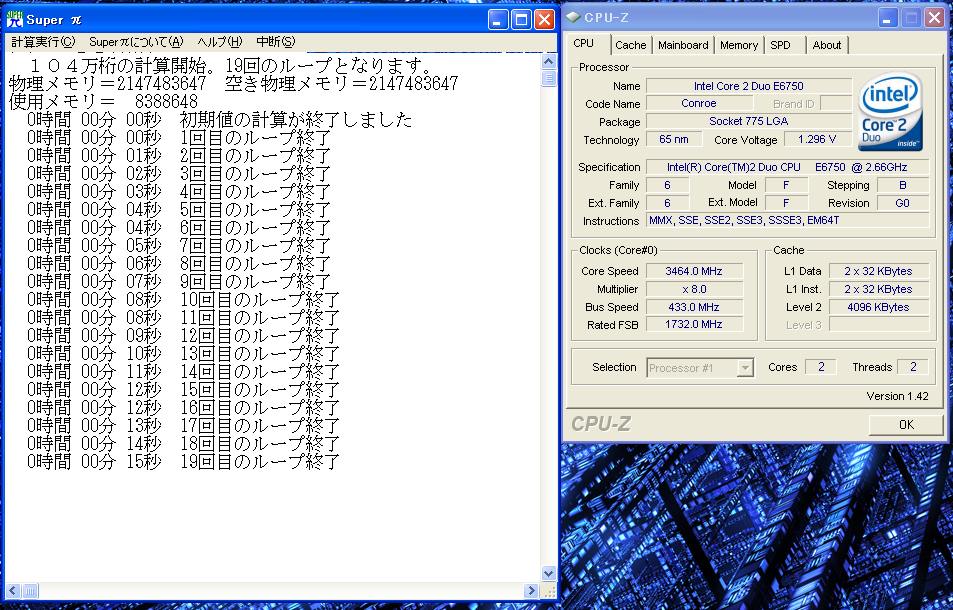Screen dimensions: 953x610
Task: Click the Super π vertical scrollbar thumb
Action: click(x=548, y=78)
